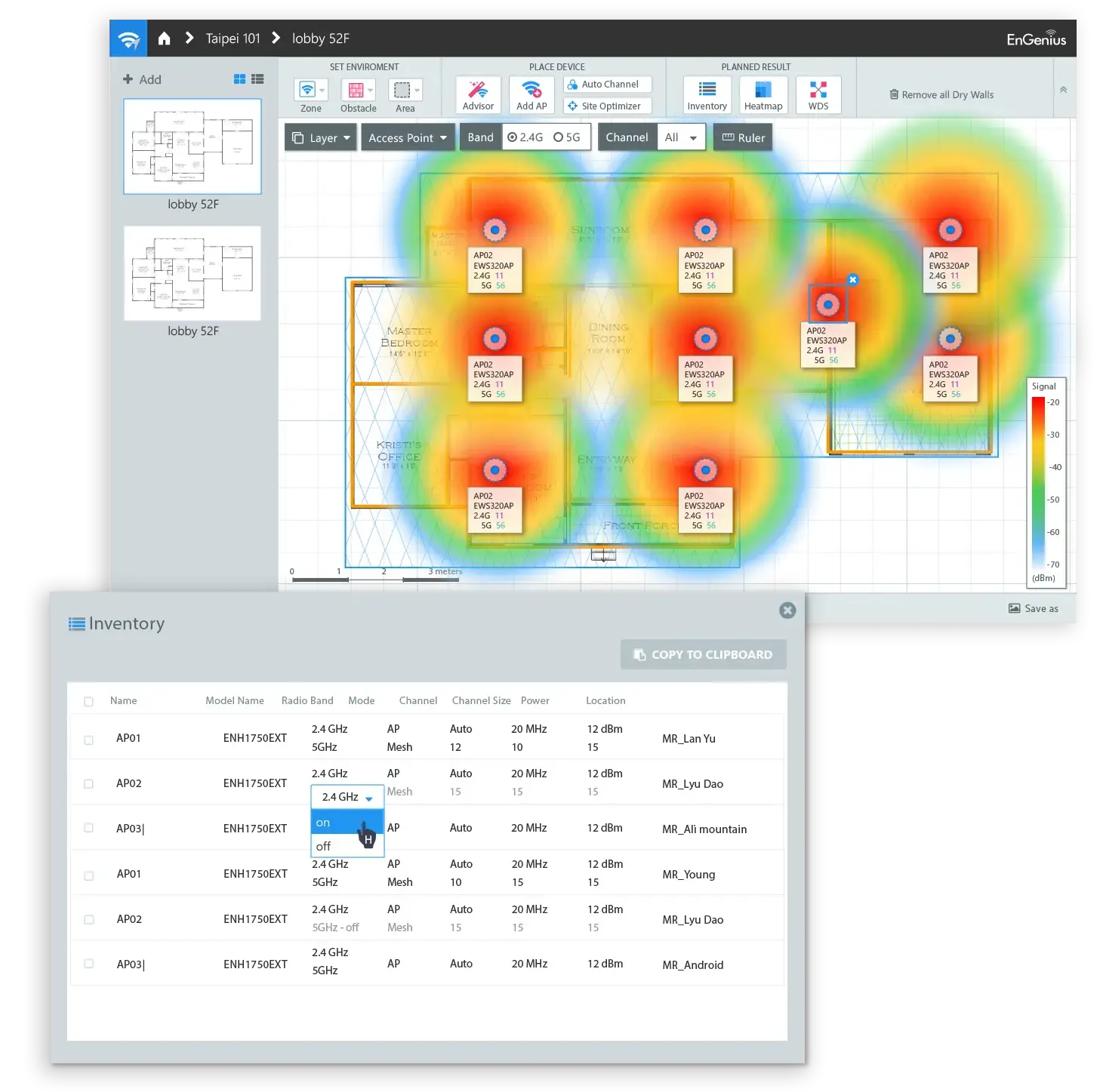The height and width of the screenshot is (1092, 1100).
Task: Expand the Access Point dropdown
Action: click(x=408, y=137)
